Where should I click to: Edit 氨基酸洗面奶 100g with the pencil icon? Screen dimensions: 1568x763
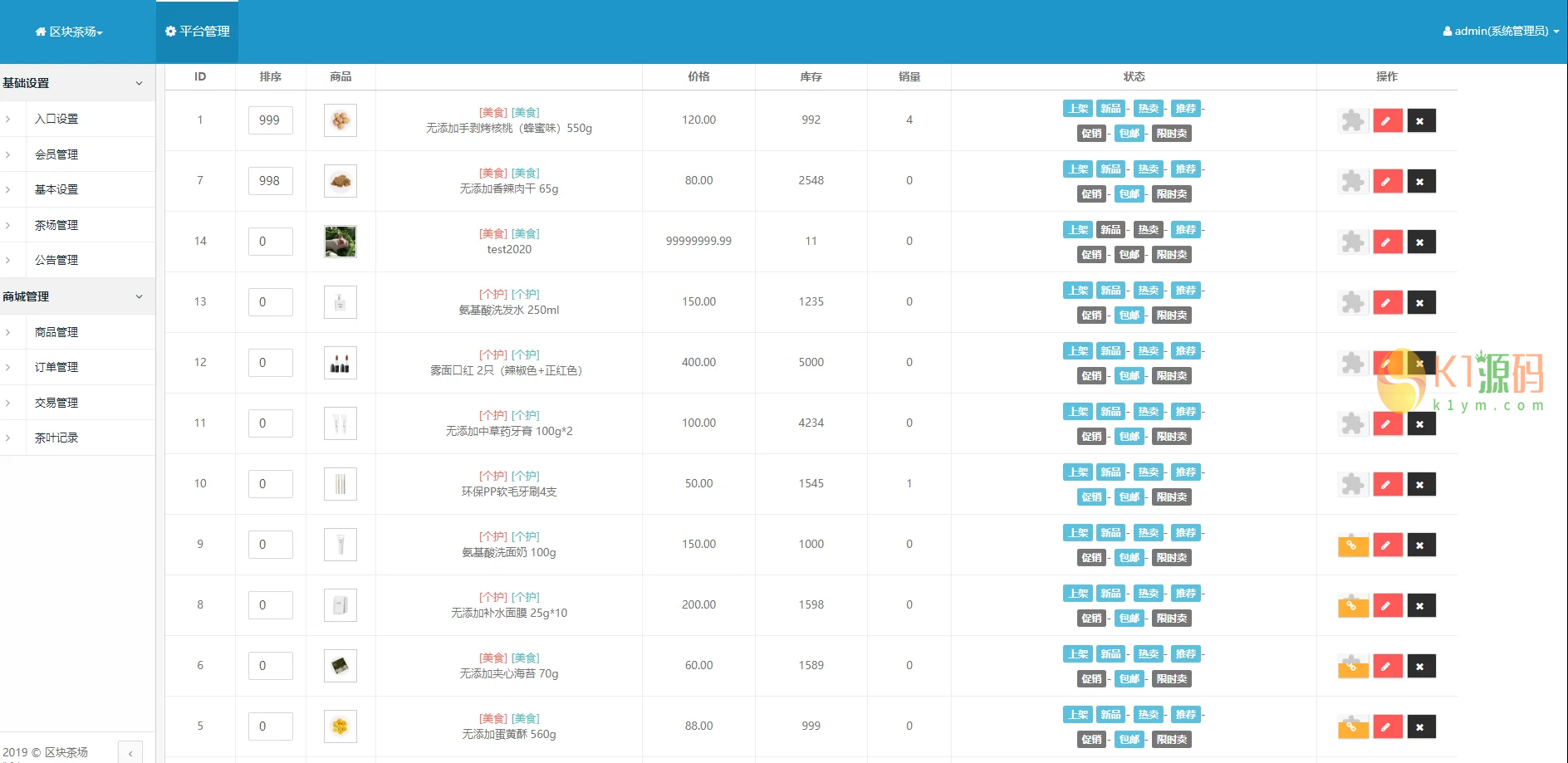click(x=1387, y=545)
